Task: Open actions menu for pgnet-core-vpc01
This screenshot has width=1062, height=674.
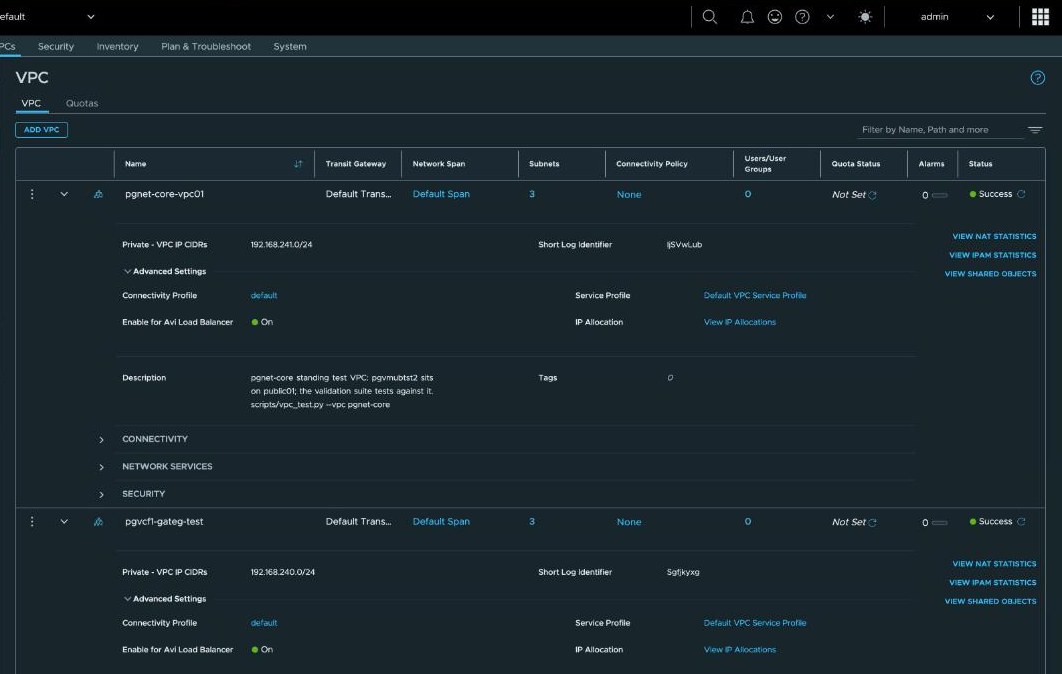Action: click(x=32, y=194)
